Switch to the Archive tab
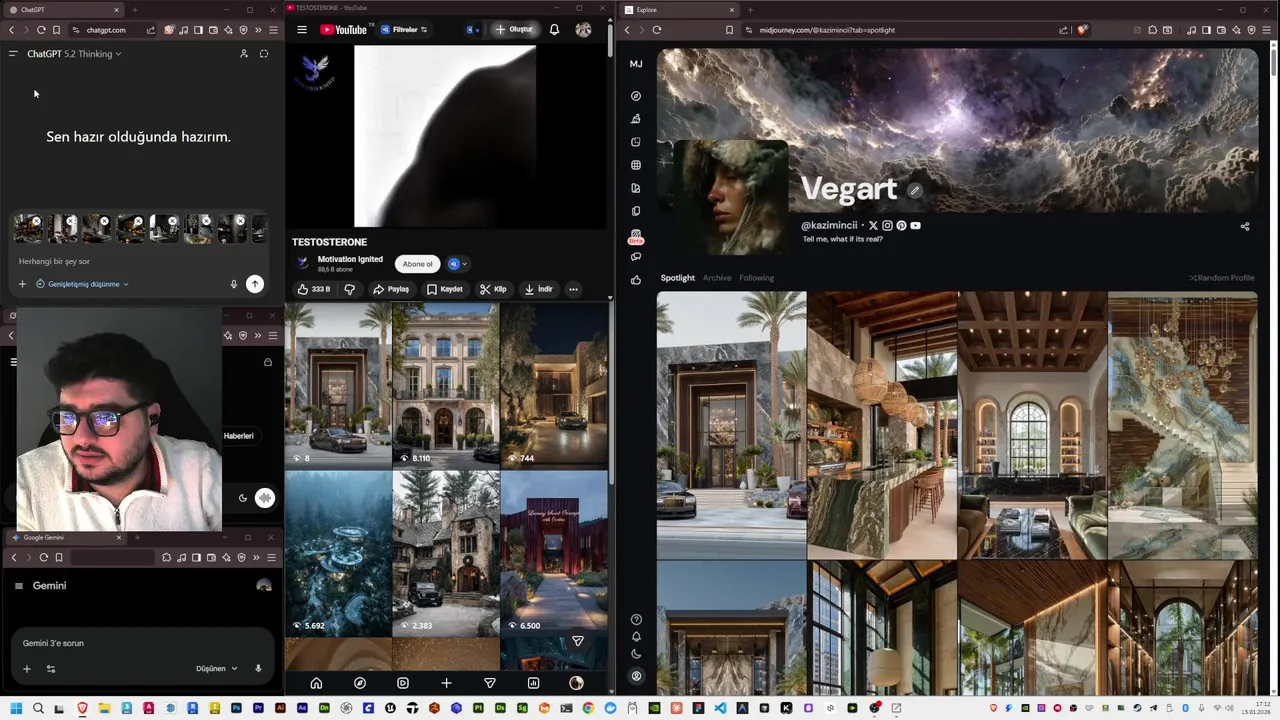Screen dimensions: 1280x720 click(717, 278)
